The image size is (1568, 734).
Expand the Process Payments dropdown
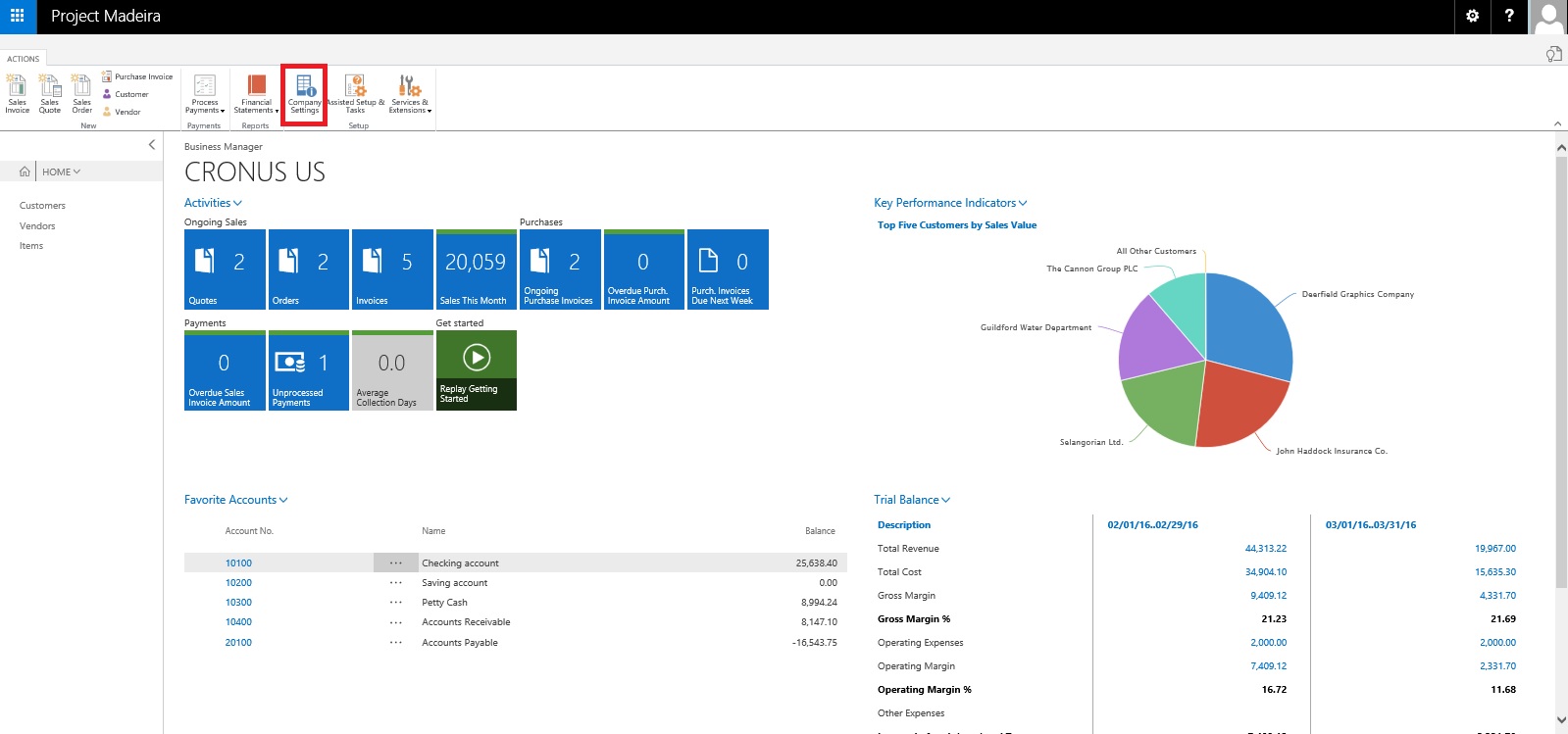click(205, 94)
